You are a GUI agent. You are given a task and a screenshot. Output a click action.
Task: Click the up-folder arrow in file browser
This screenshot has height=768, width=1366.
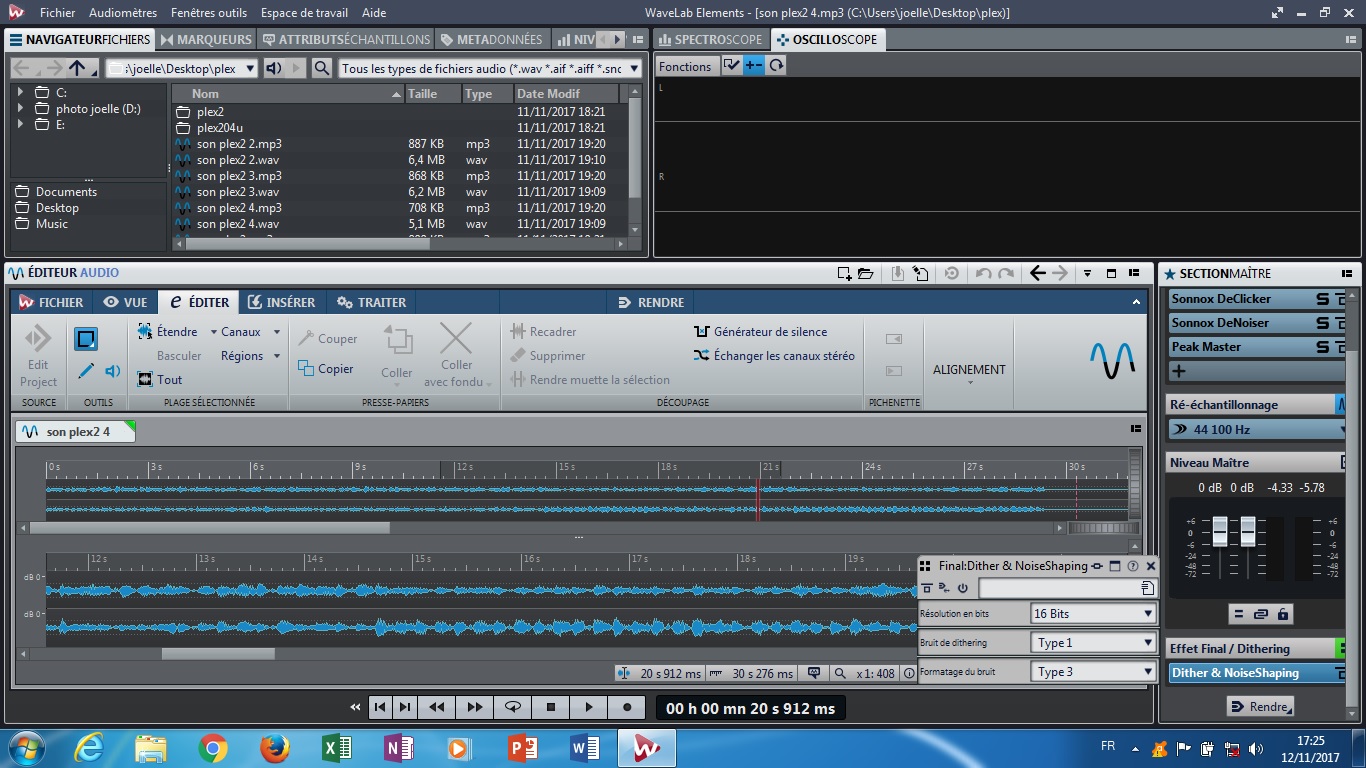pyautogui.click(x=78, y=68)
